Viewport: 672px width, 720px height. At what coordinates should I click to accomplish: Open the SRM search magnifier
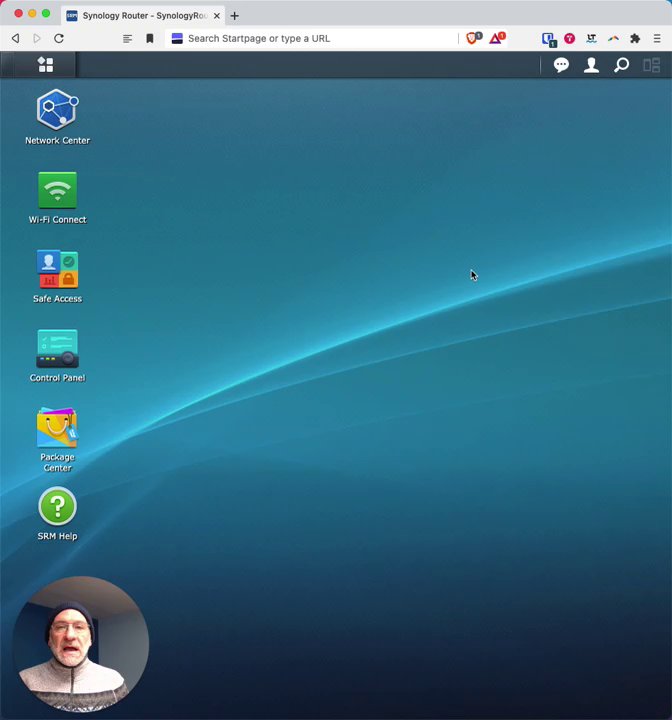click(621, 65)
